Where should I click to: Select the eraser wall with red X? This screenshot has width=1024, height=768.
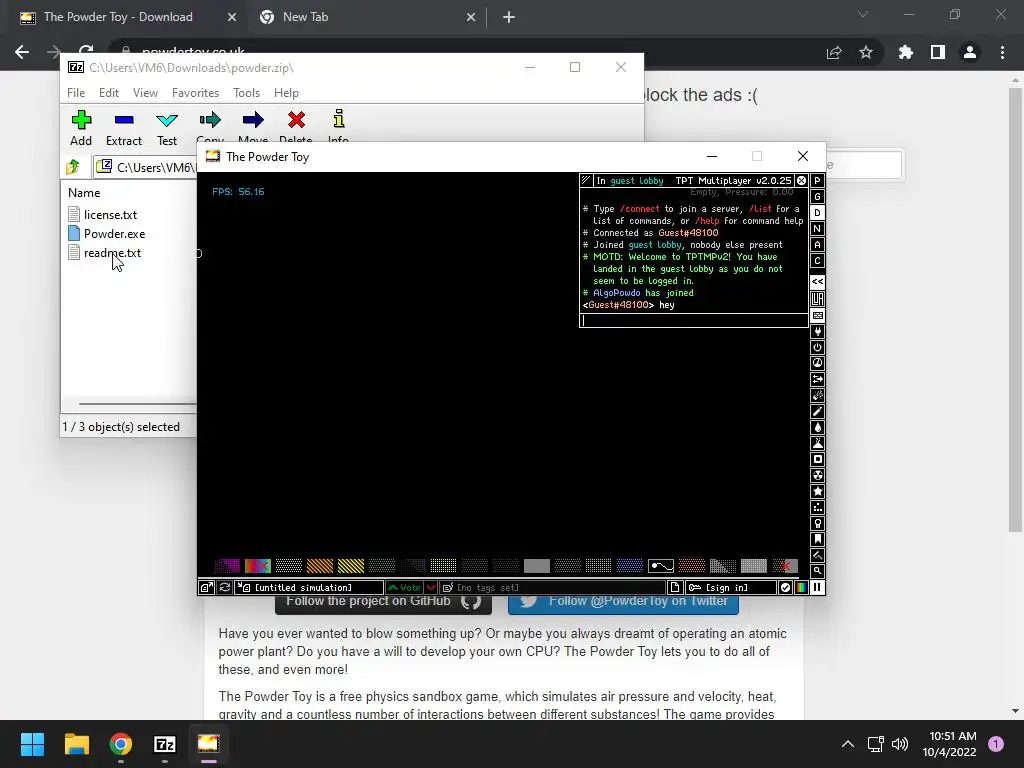(784, 566)
